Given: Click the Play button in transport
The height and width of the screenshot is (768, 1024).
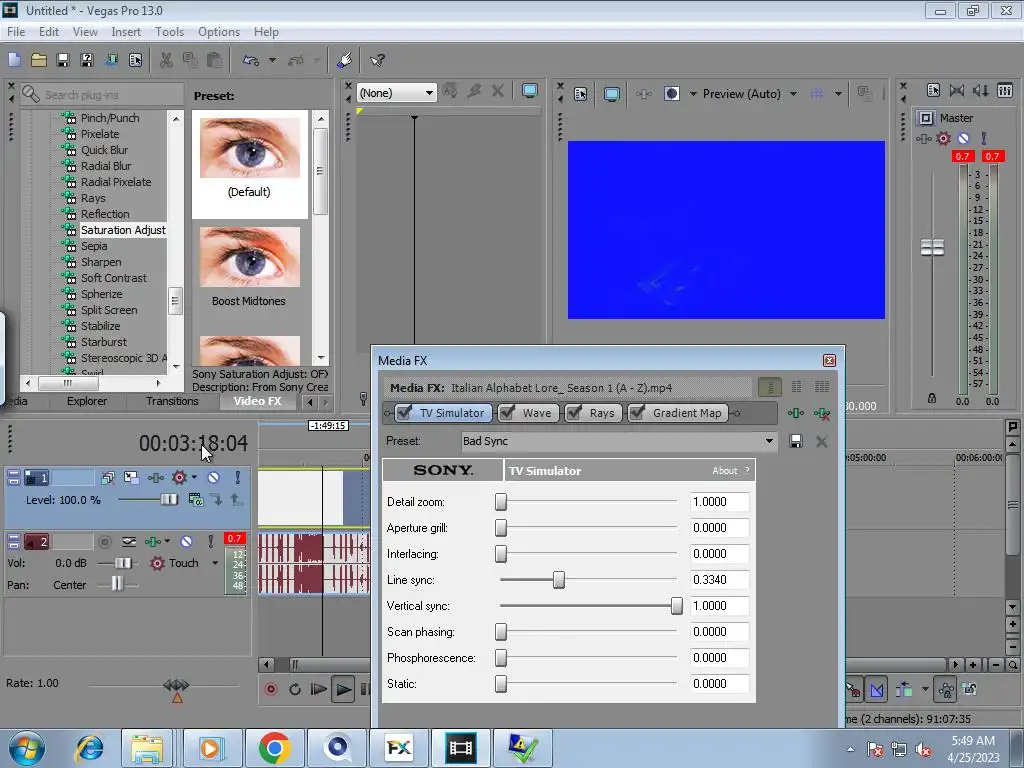Looking at the screenshot, I should pos(342,689).
